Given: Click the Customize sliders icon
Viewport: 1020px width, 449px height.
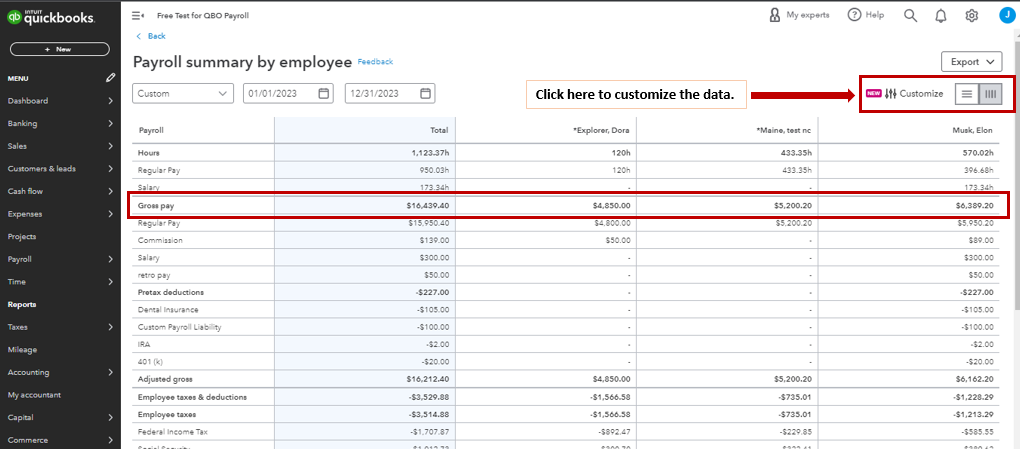Looking at the screenshot, I should click(891, 94).
